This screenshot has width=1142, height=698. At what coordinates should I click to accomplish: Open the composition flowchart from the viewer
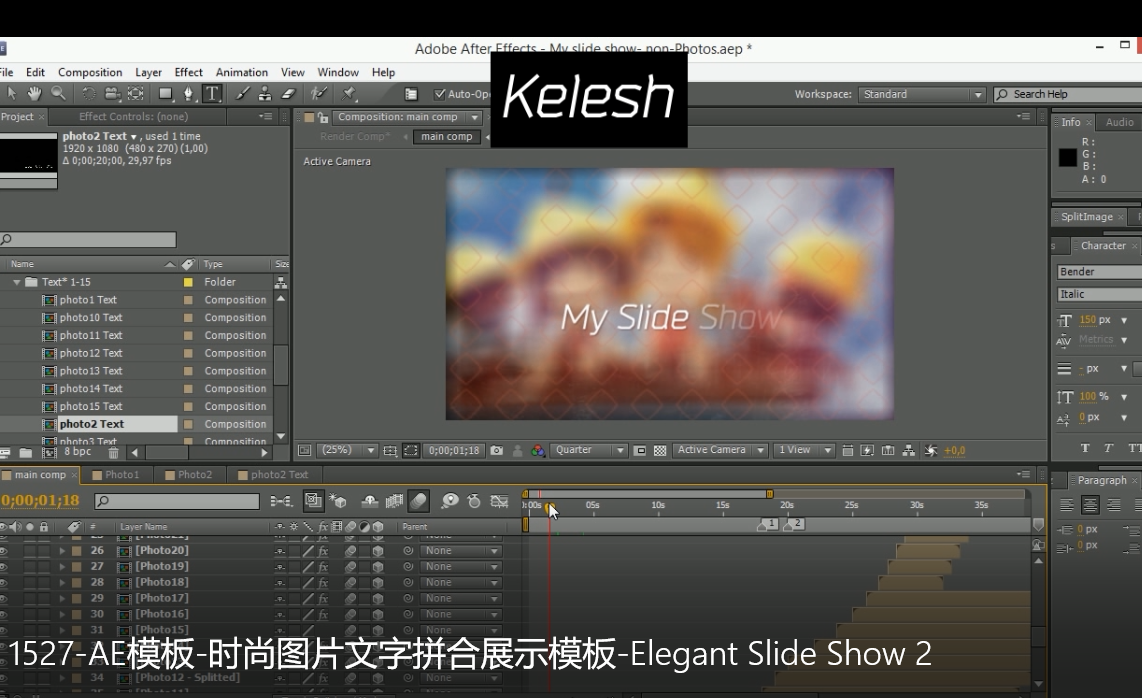[908, 450]
